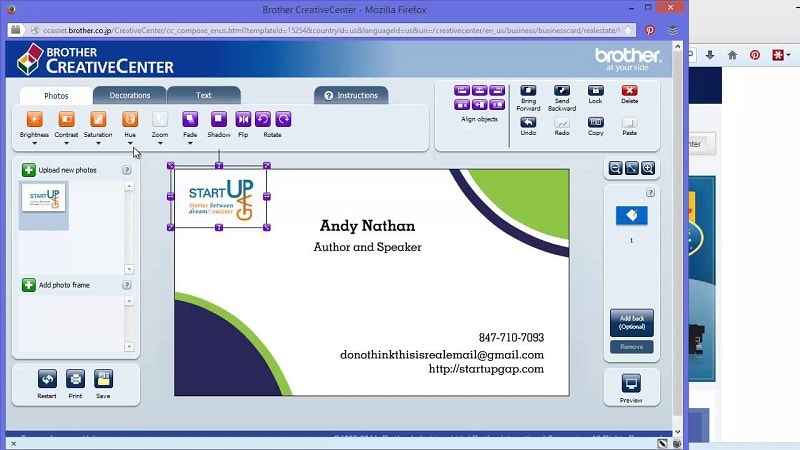Bring the selected object forward
This screenshot has height=450, width=800.
[x=528, y=91]
